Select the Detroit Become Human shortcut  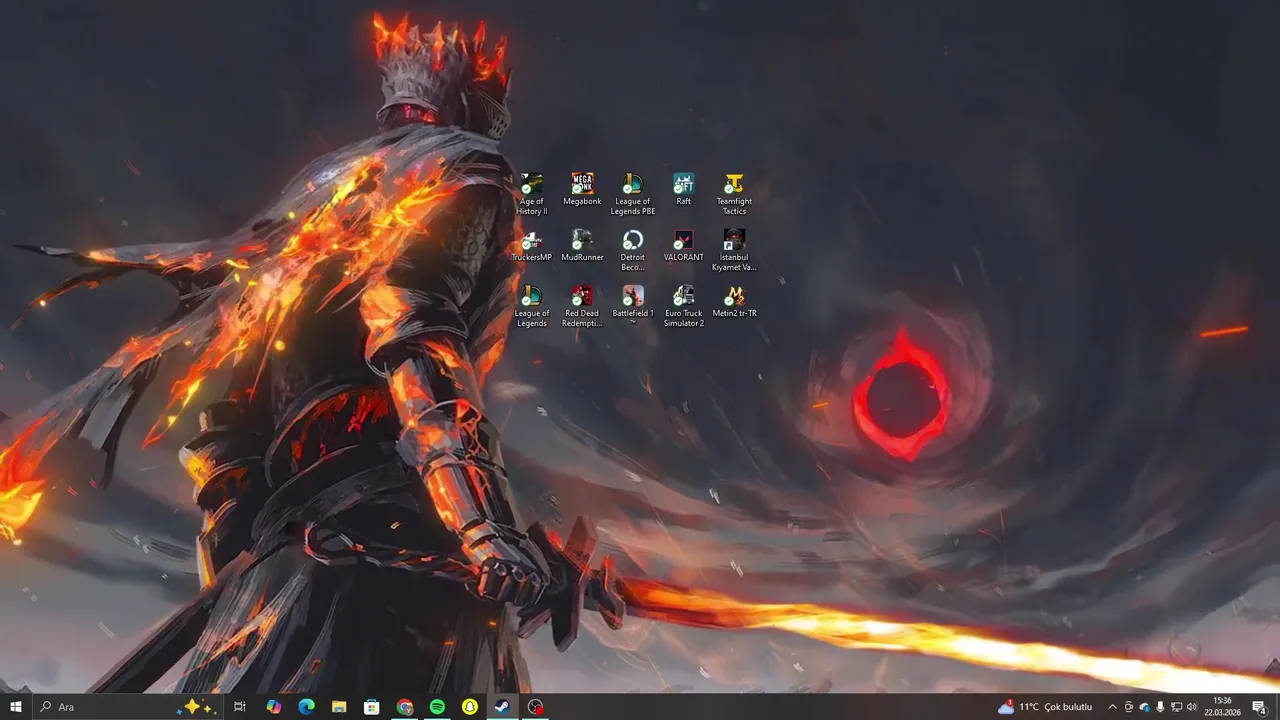tap(633, 250)
